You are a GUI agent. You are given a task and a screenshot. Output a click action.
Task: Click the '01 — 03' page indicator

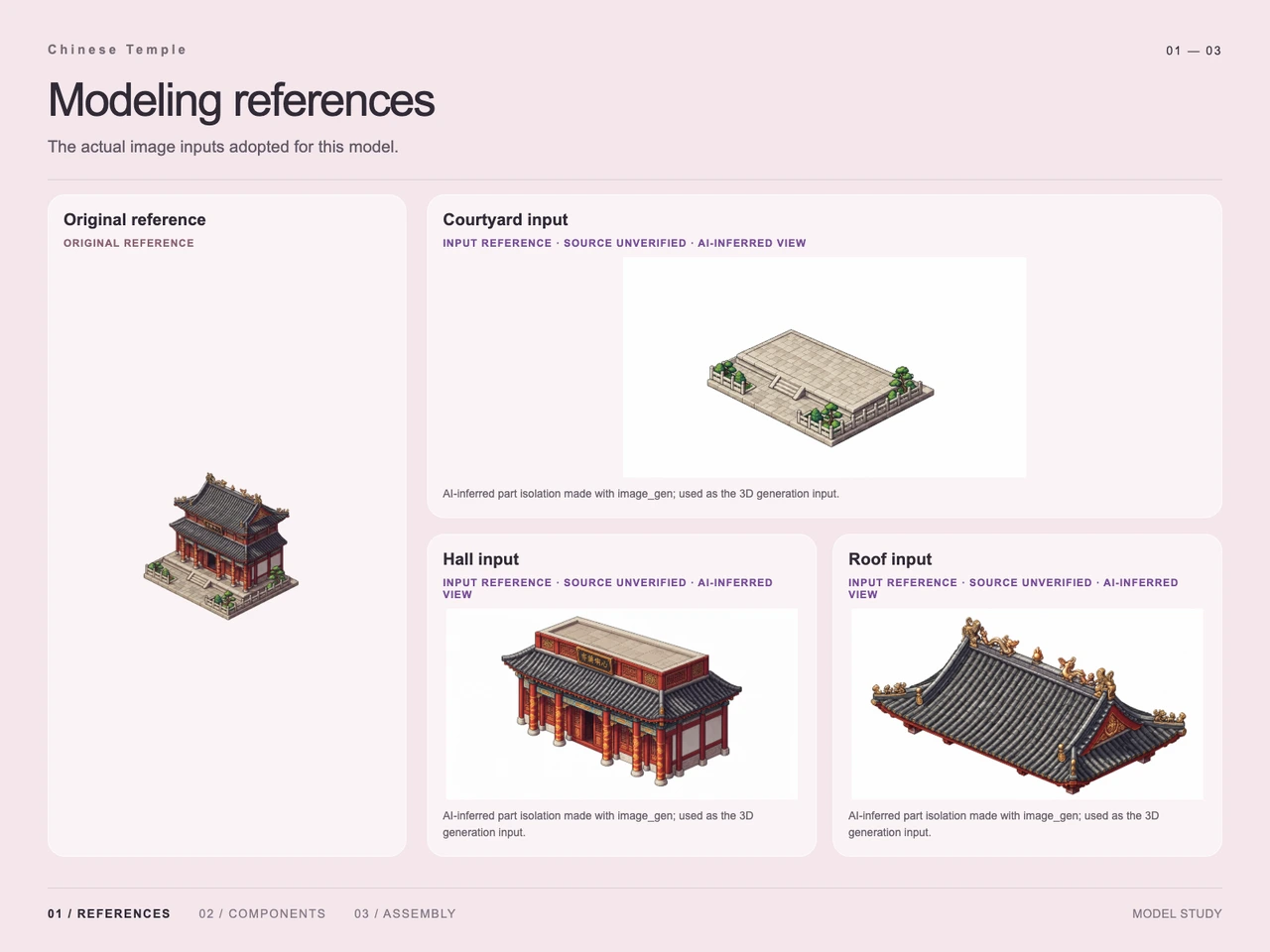pyautogui.click(x=1194, y=51)
